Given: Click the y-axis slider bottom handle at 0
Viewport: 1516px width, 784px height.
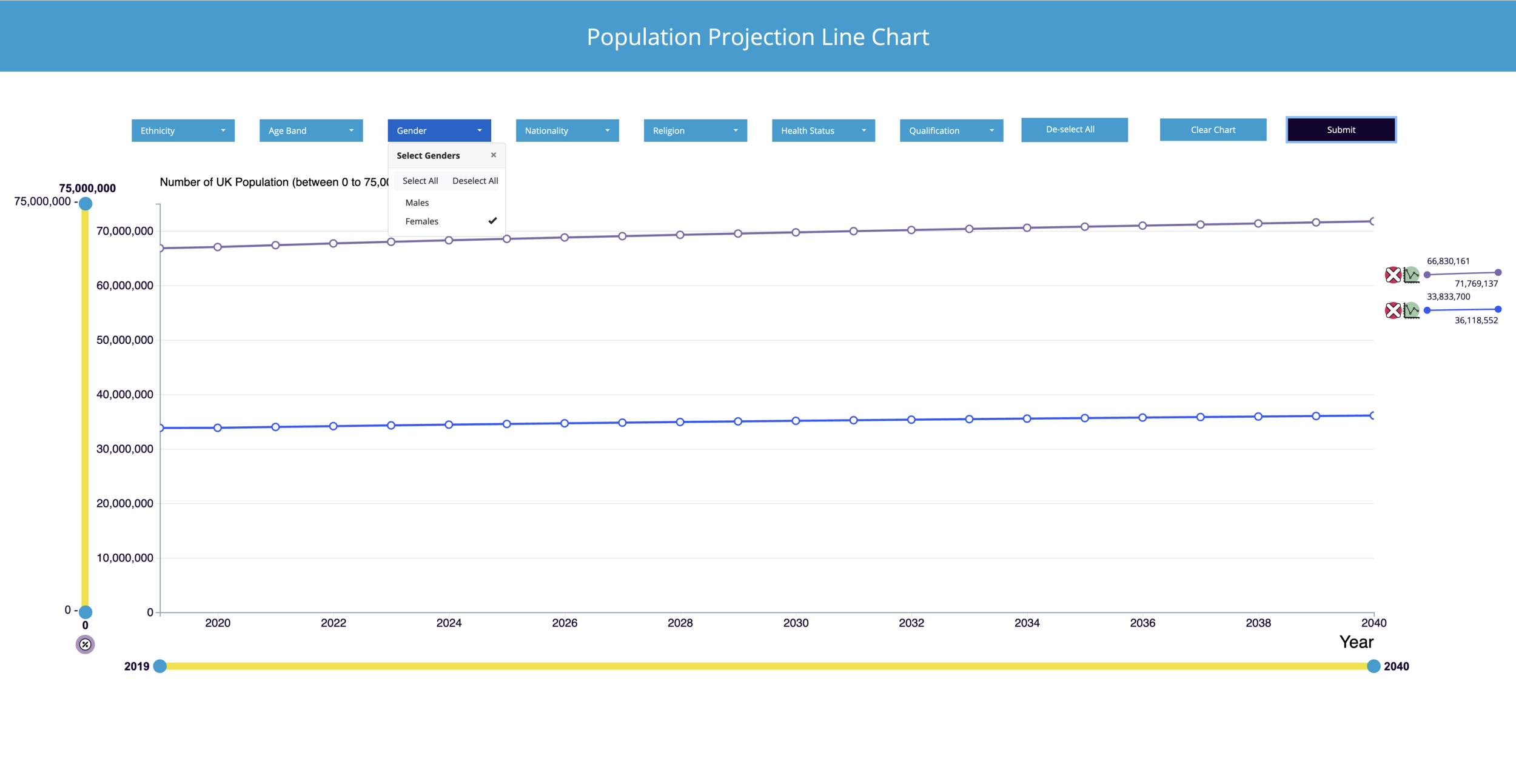Looking at the screenshot, I should [86, 612].
